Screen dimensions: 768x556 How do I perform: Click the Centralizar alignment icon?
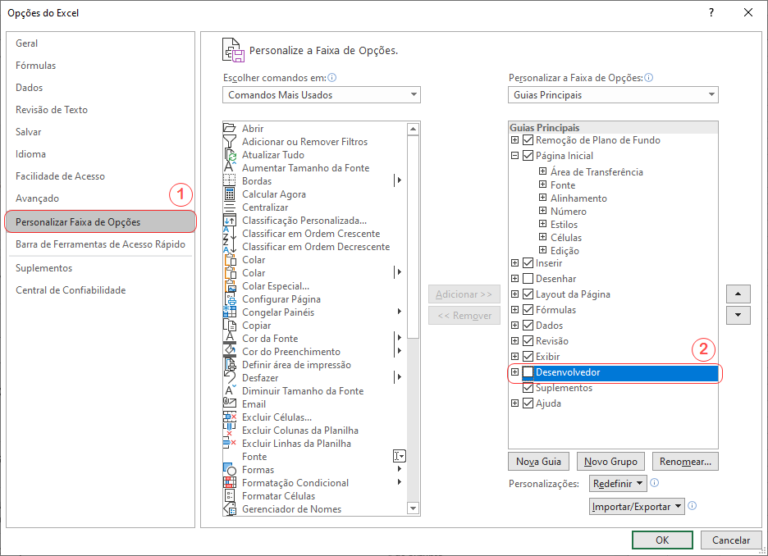click(229, 207)
